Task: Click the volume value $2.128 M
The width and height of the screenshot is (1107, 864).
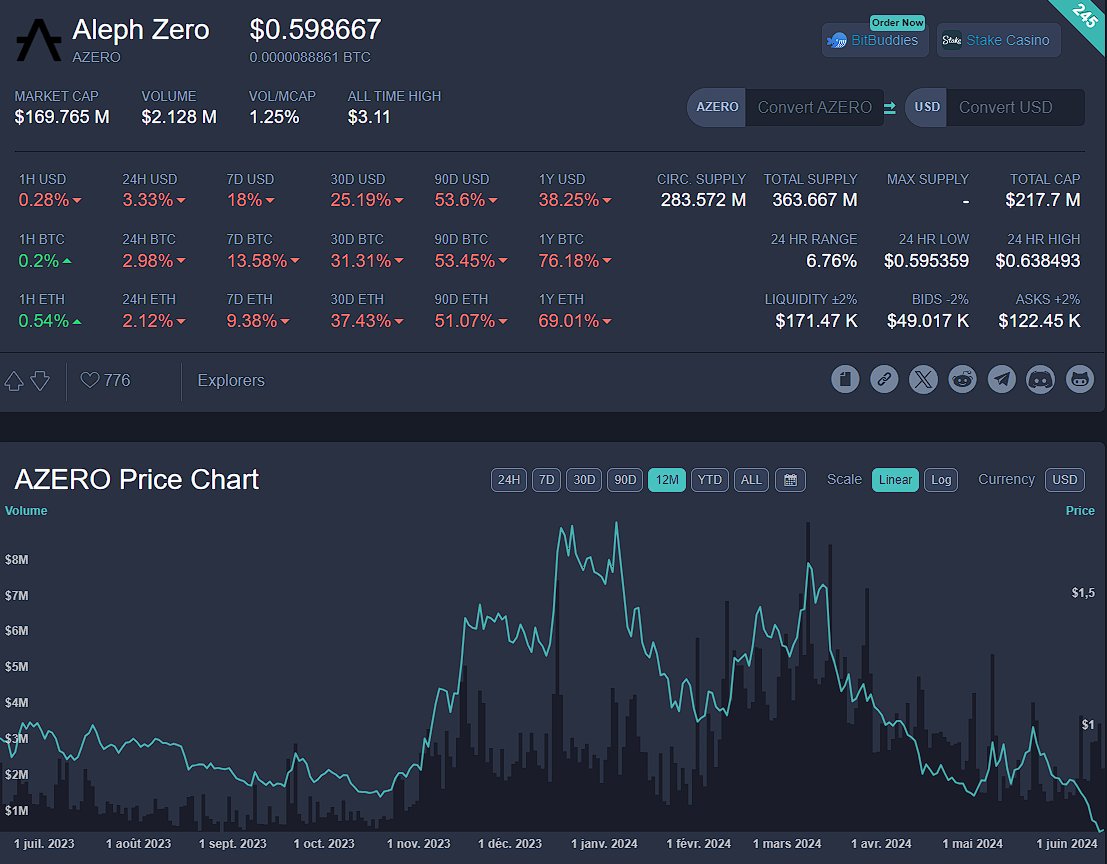Action: (179, 117)
